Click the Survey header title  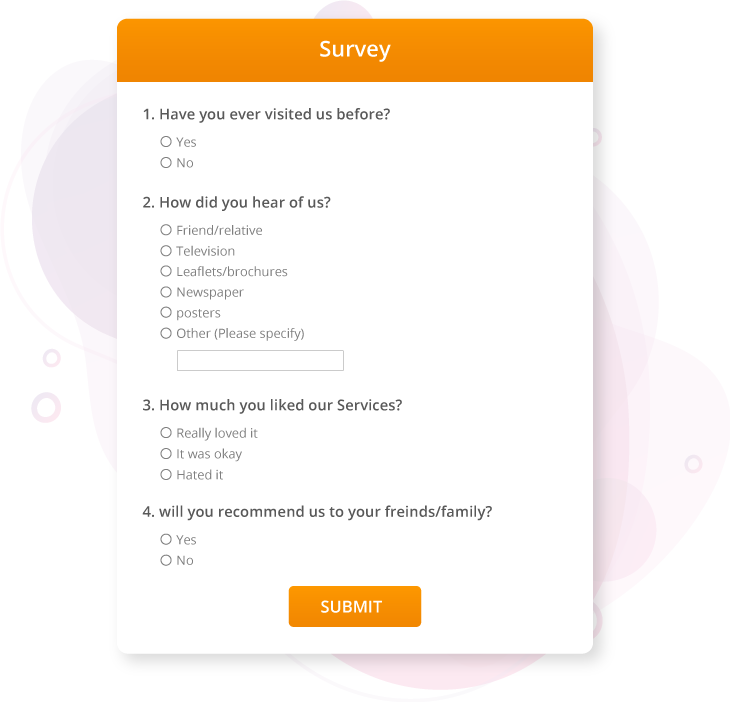[355, 49]
